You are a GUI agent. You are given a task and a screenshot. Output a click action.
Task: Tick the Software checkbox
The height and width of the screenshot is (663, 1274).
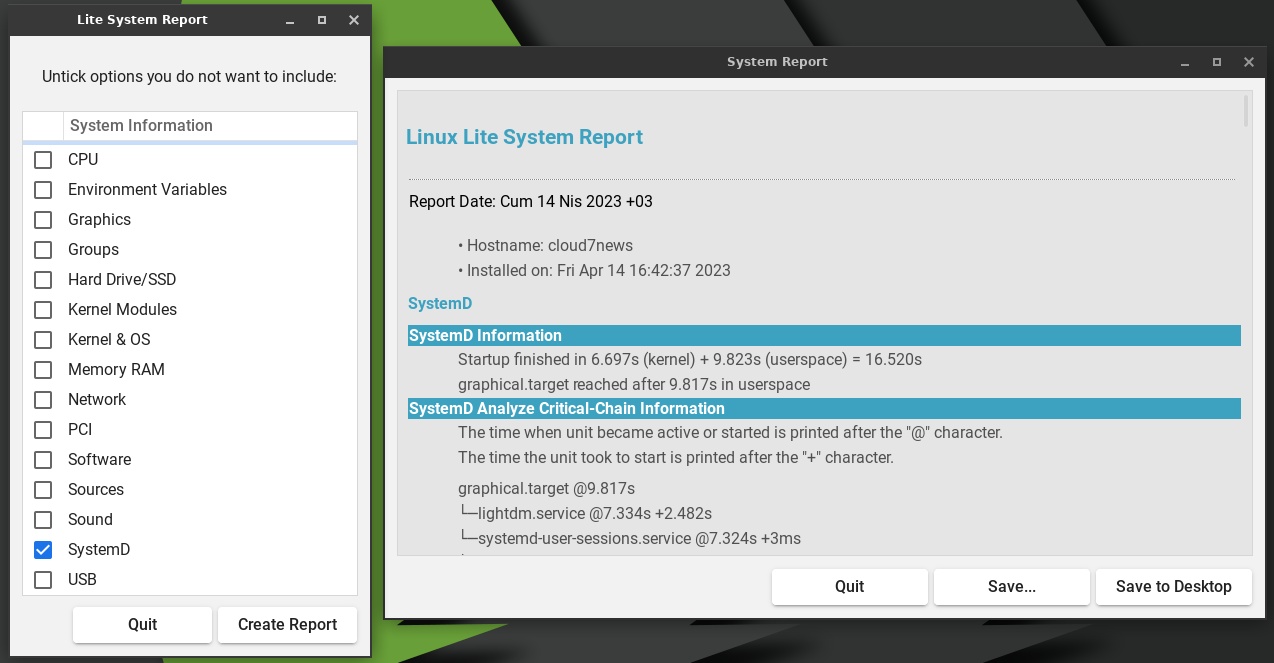click(x=43, y=460)
